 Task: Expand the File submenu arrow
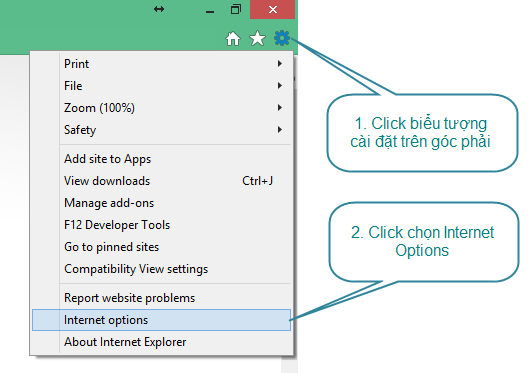[x=280, y=86]
